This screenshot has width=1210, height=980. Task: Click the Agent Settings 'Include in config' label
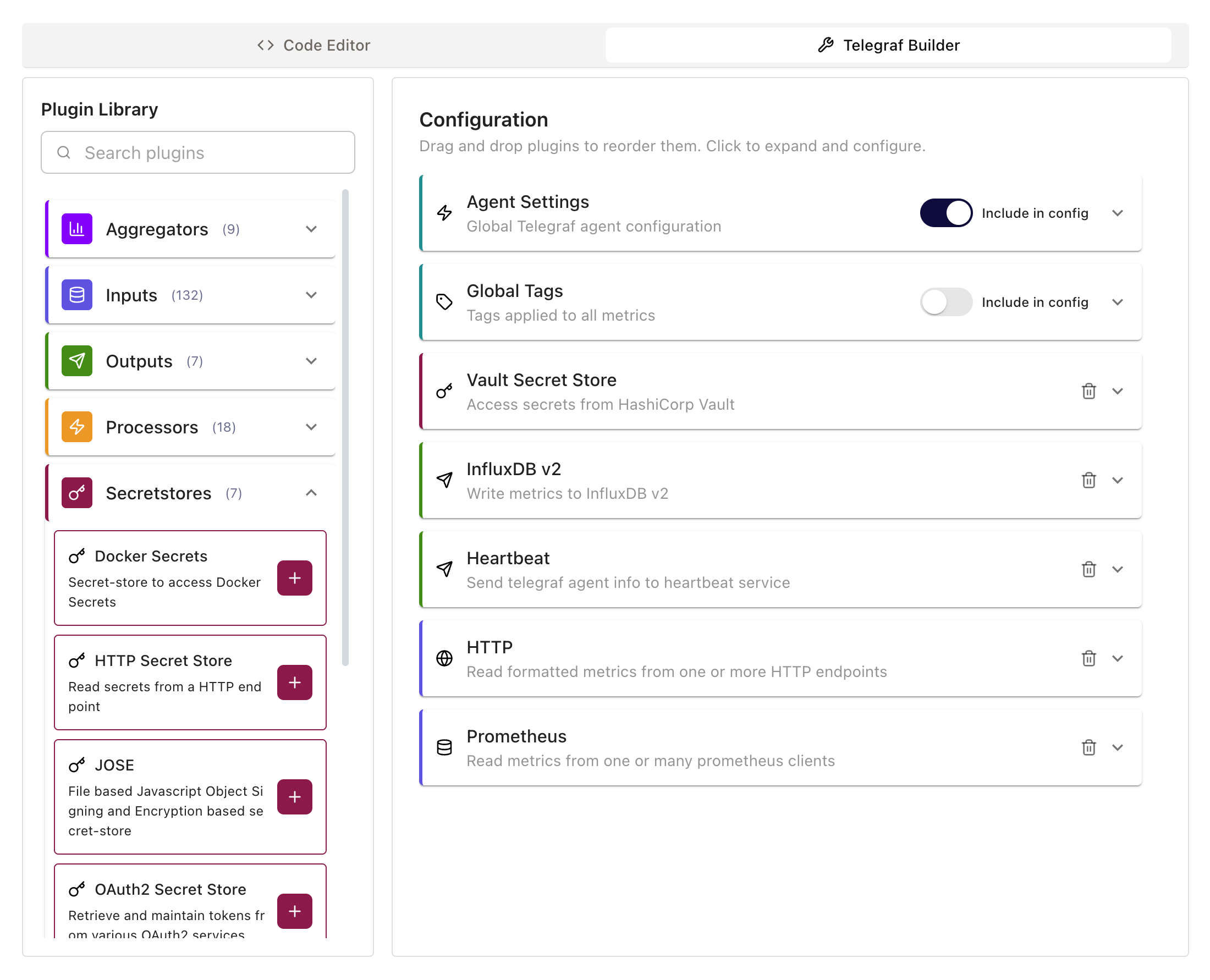[x=1035, y=213]
